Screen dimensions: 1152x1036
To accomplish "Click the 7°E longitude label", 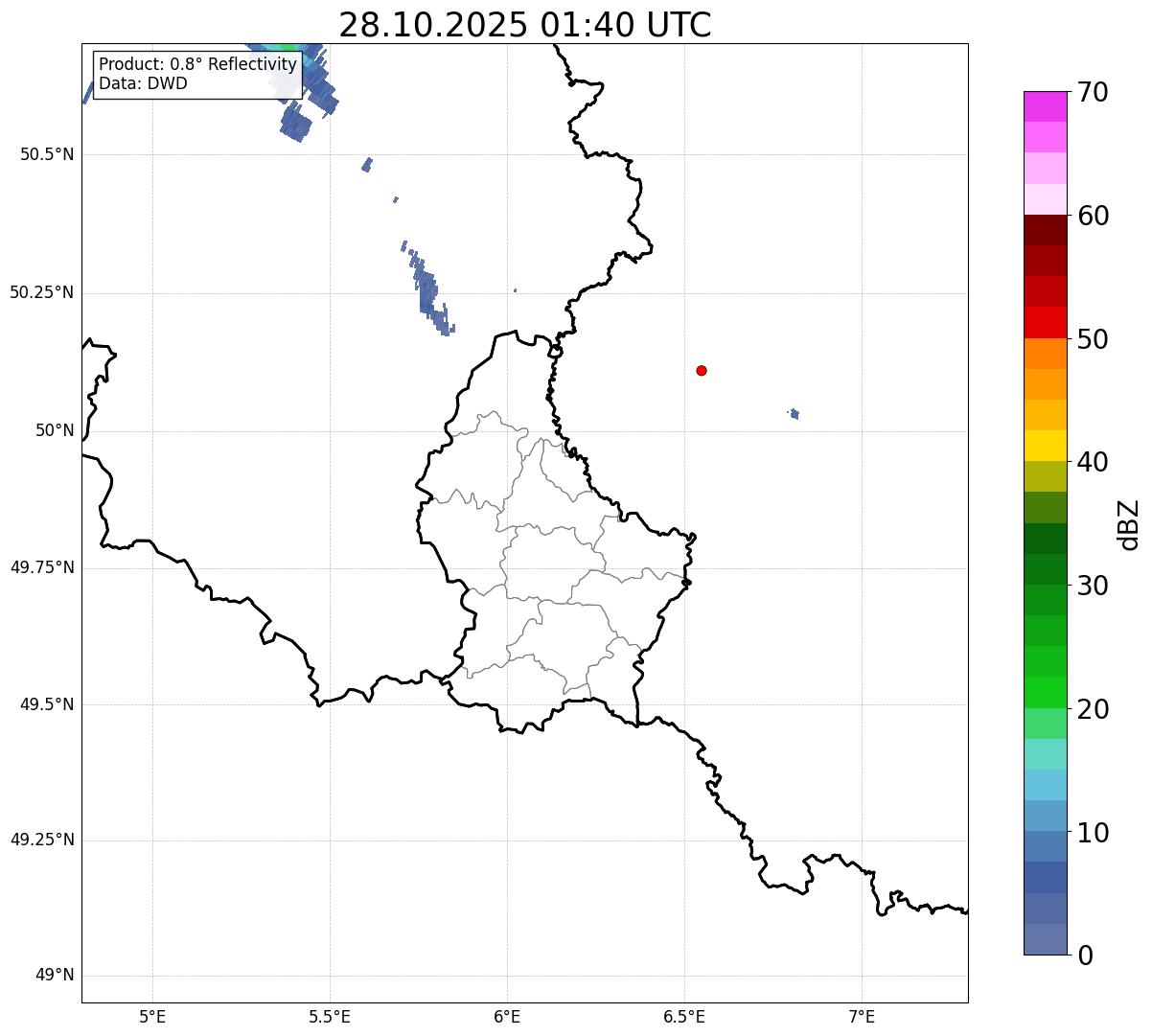I will click(x=862, y=1017).
